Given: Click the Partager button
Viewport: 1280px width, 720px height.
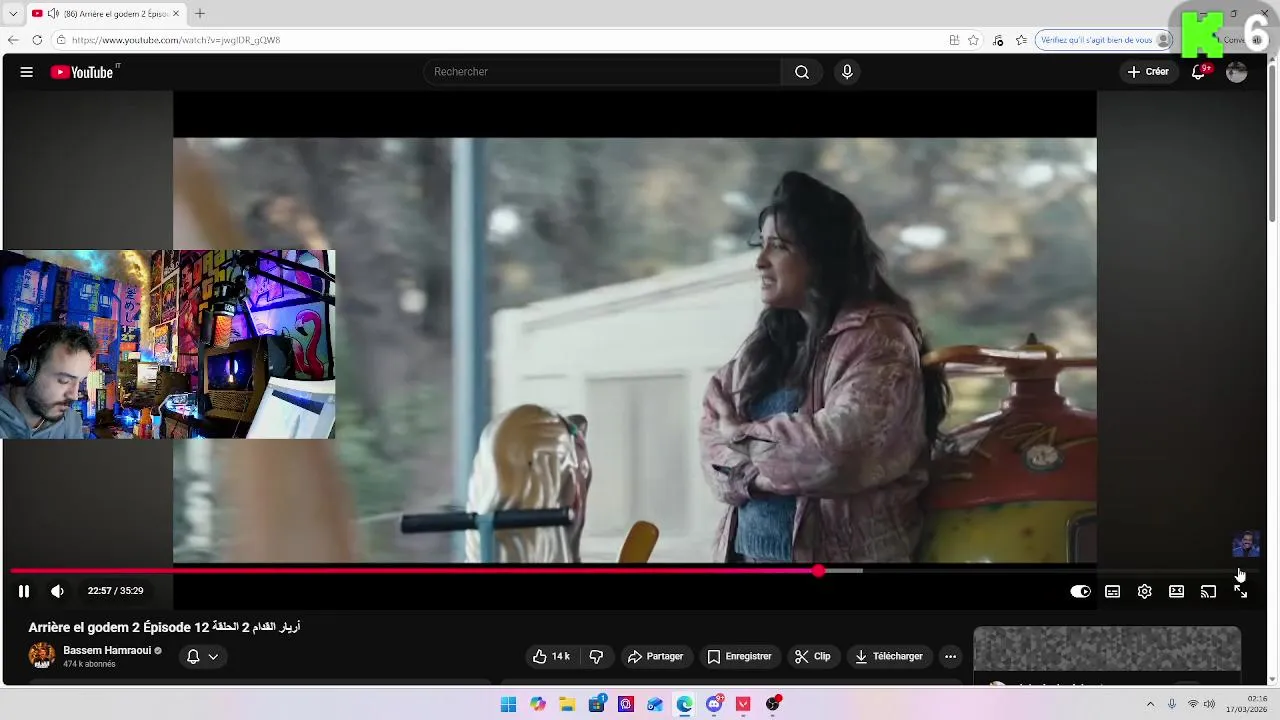Looking at the screenshot, I should (655, 656).
